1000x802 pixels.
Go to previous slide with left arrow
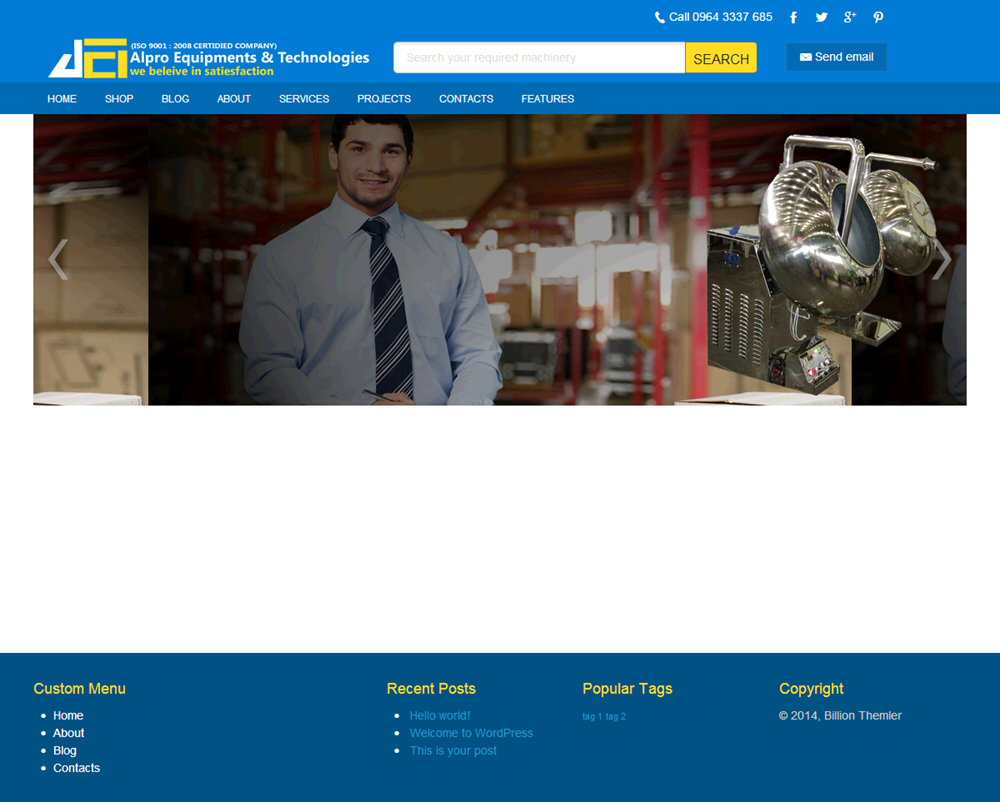58,260
